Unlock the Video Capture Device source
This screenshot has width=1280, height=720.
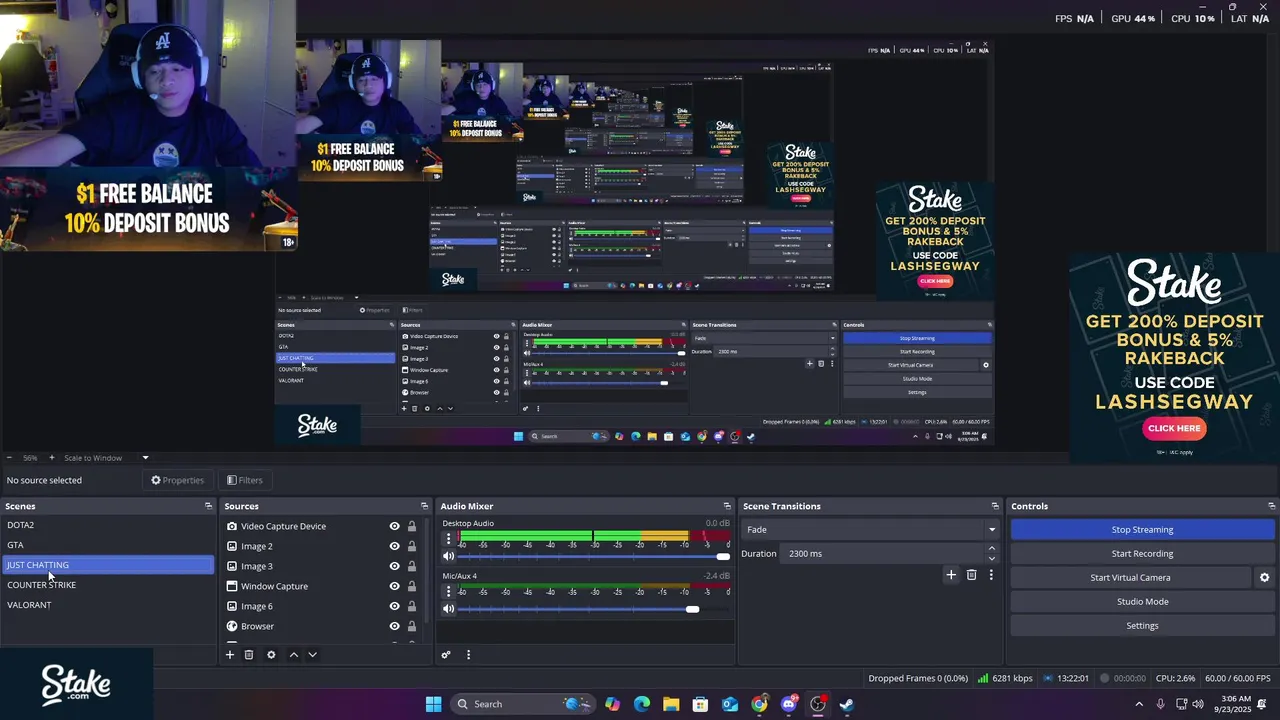411,526
